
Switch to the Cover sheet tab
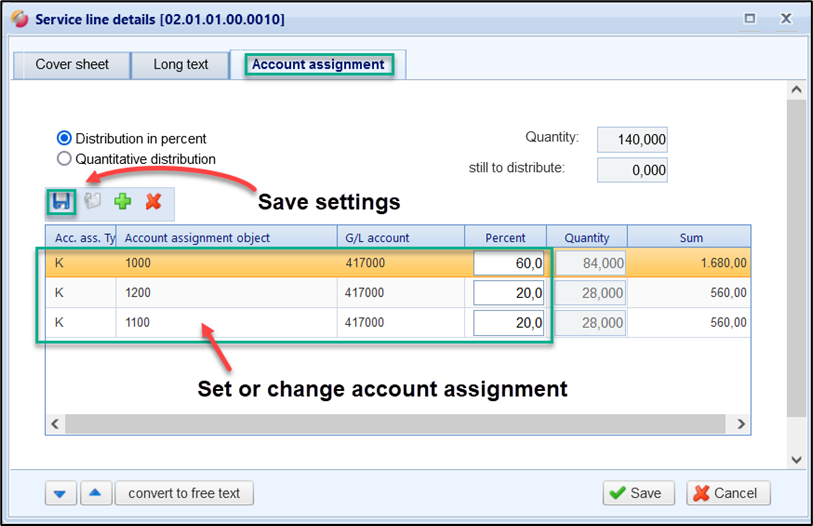pyautogui.click(x=72, y=65)
